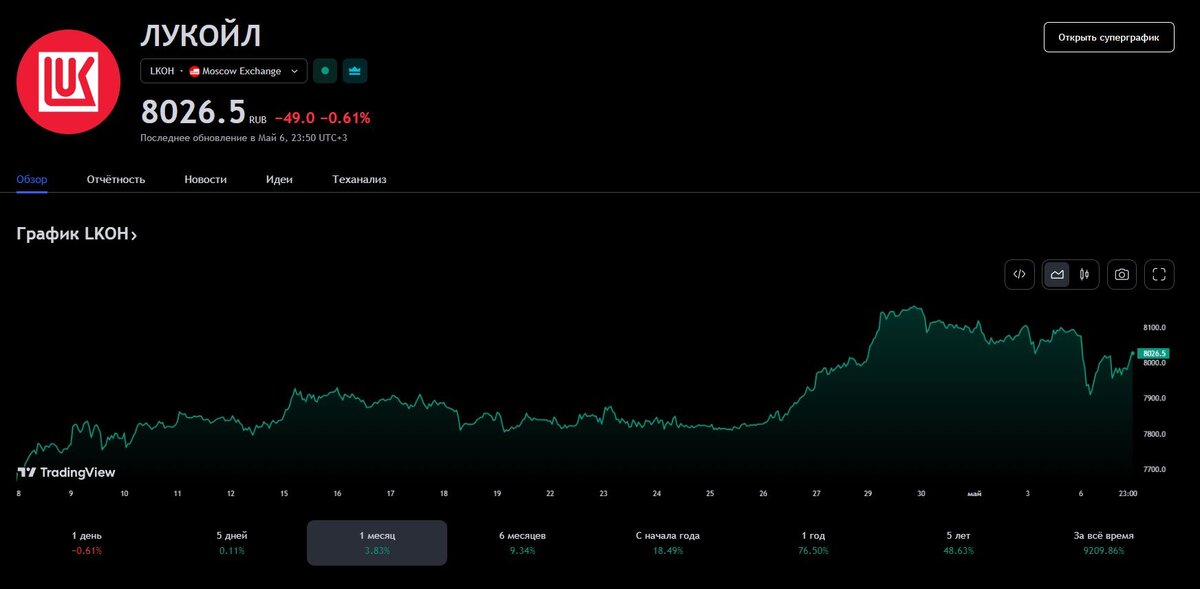Click the crown badge icon next to exchange
Image resolution: width=1200 pixels, height=589 pixels.
pos(355,71)
